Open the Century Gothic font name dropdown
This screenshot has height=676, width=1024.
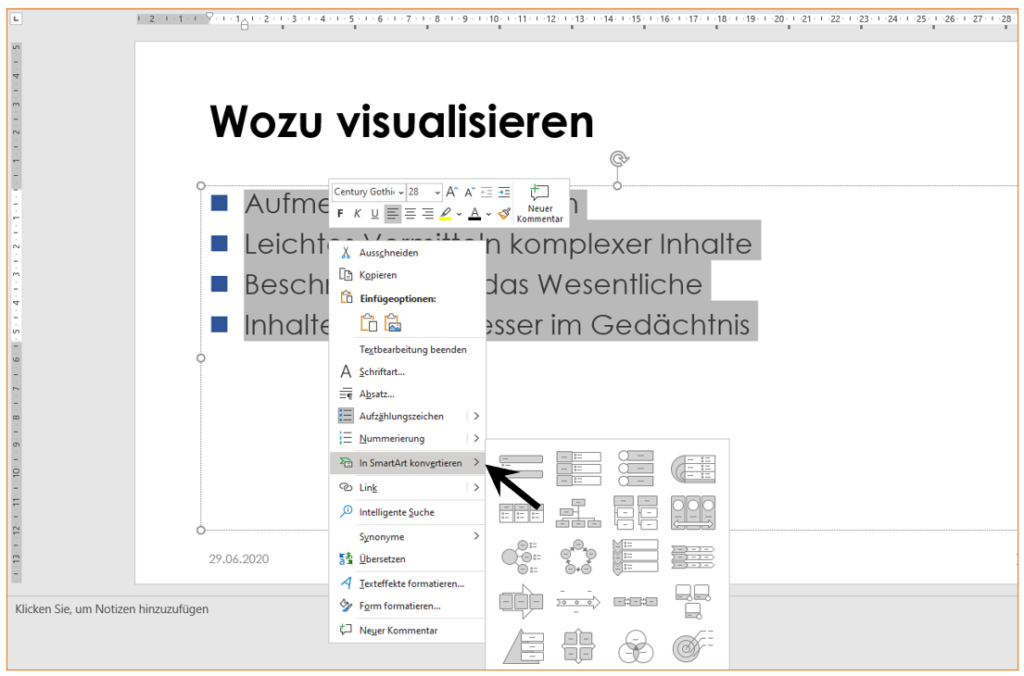point(401,192)
